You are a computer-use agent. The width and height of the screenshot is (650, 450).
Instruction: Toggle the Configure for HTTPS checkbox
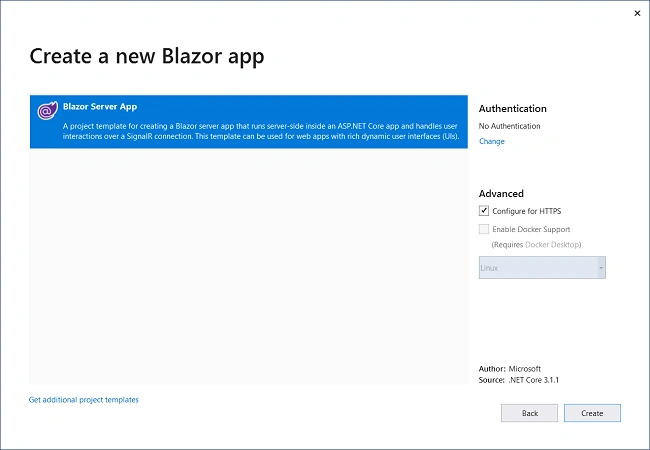tap(484, 211)
